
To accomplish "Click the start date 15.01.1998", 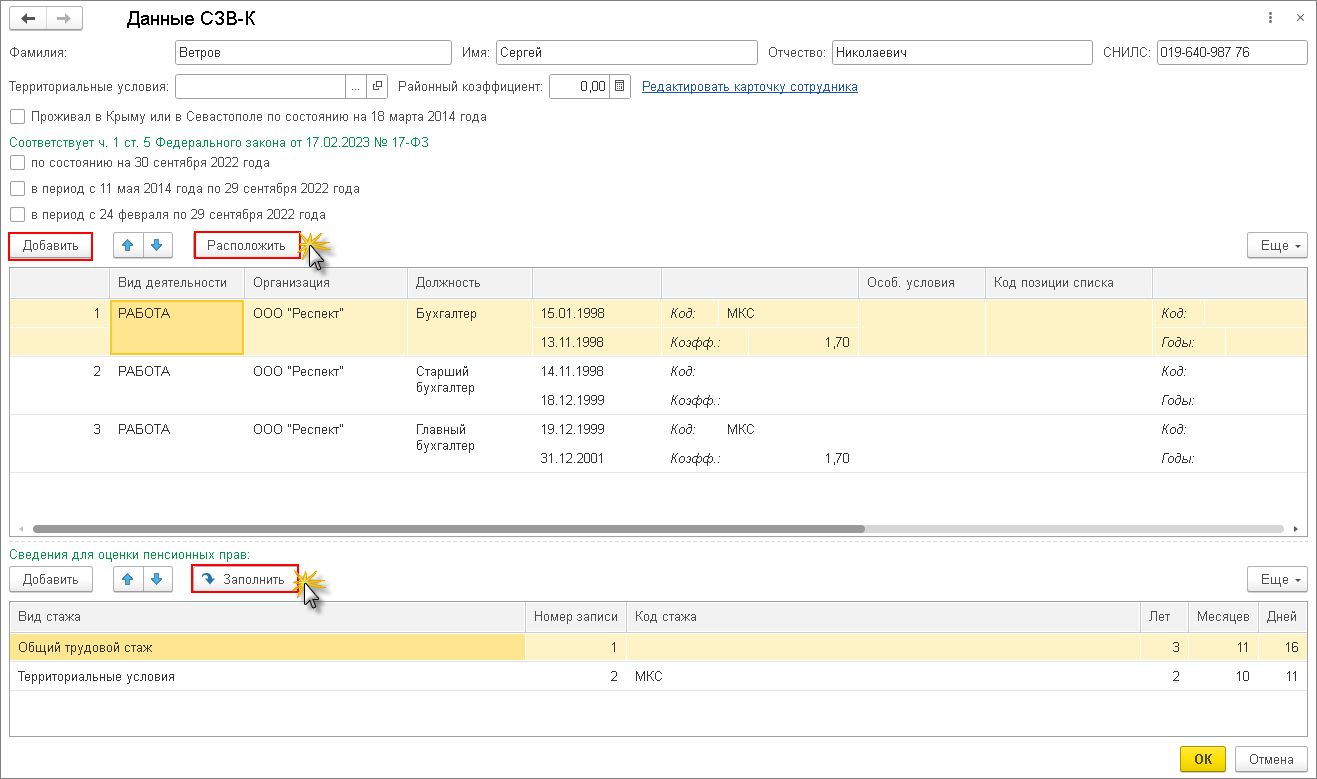I will point(572,313).
